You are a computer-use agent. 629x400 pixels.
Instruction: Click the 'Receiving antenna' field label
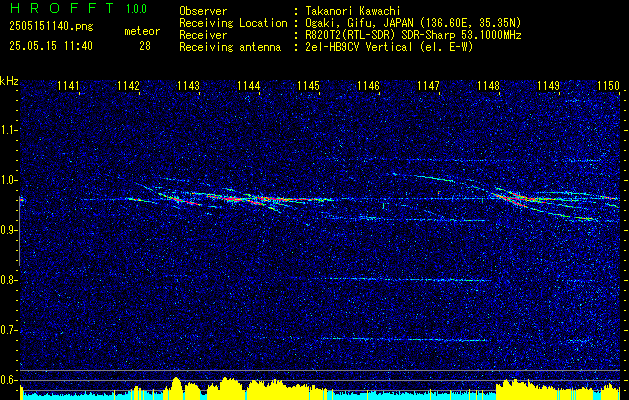coord(230,47)
